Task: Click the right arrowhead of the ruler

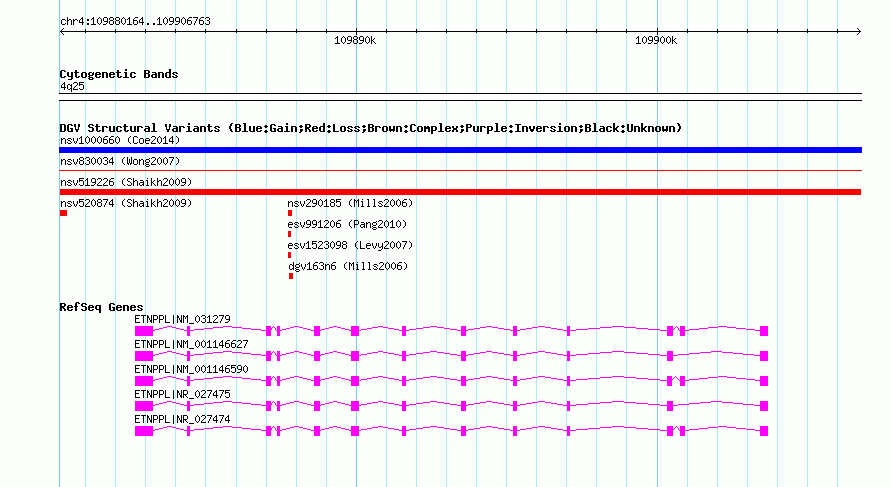Action: tap(859, 32)
